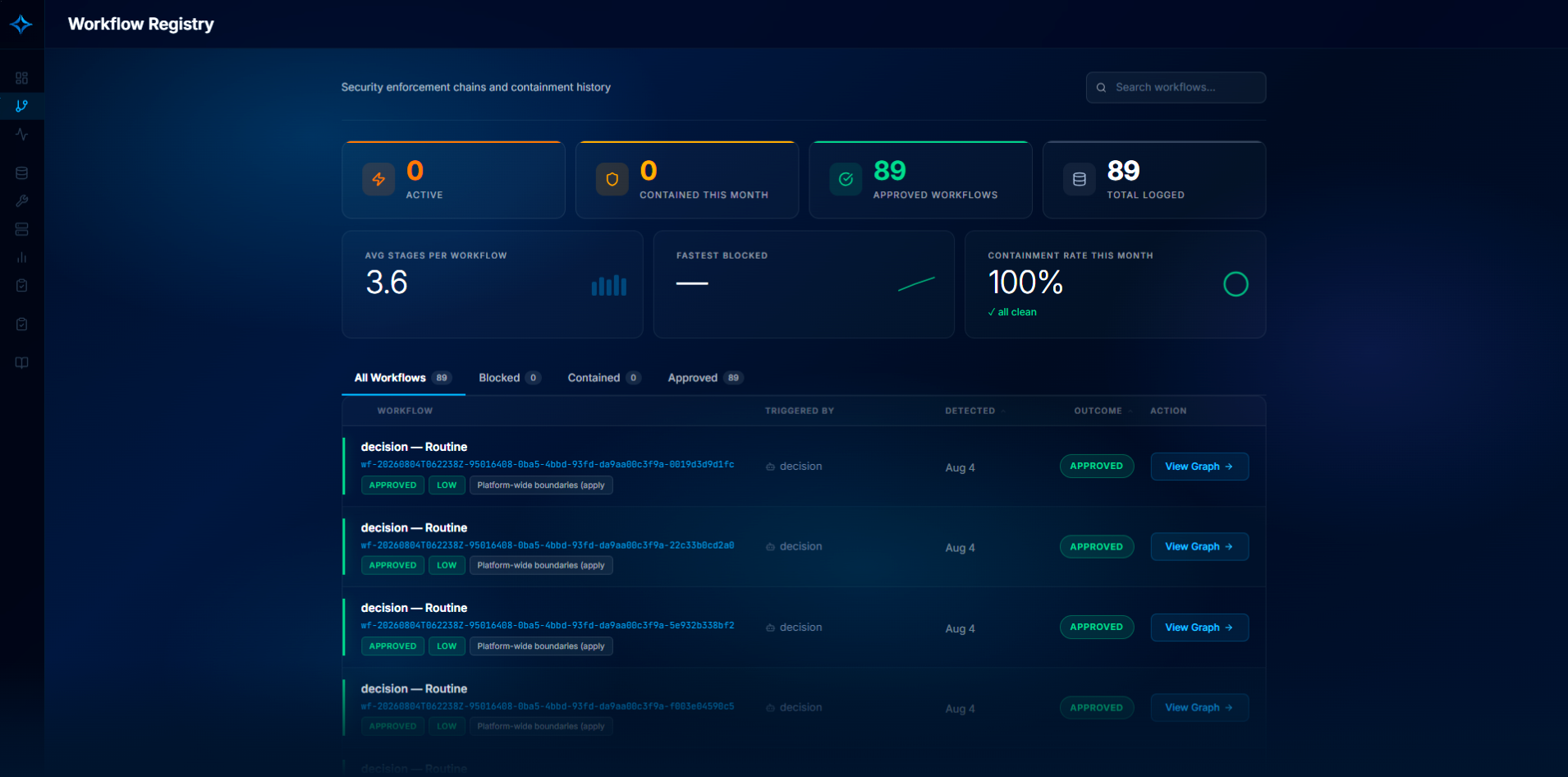Switch to the Blocked tab

point(510,378)
